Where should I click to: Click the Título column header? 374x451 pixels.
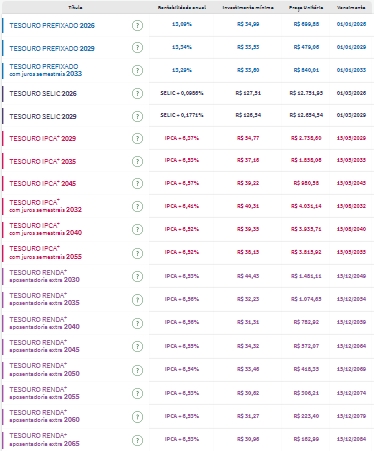click(x=75, y=7)
